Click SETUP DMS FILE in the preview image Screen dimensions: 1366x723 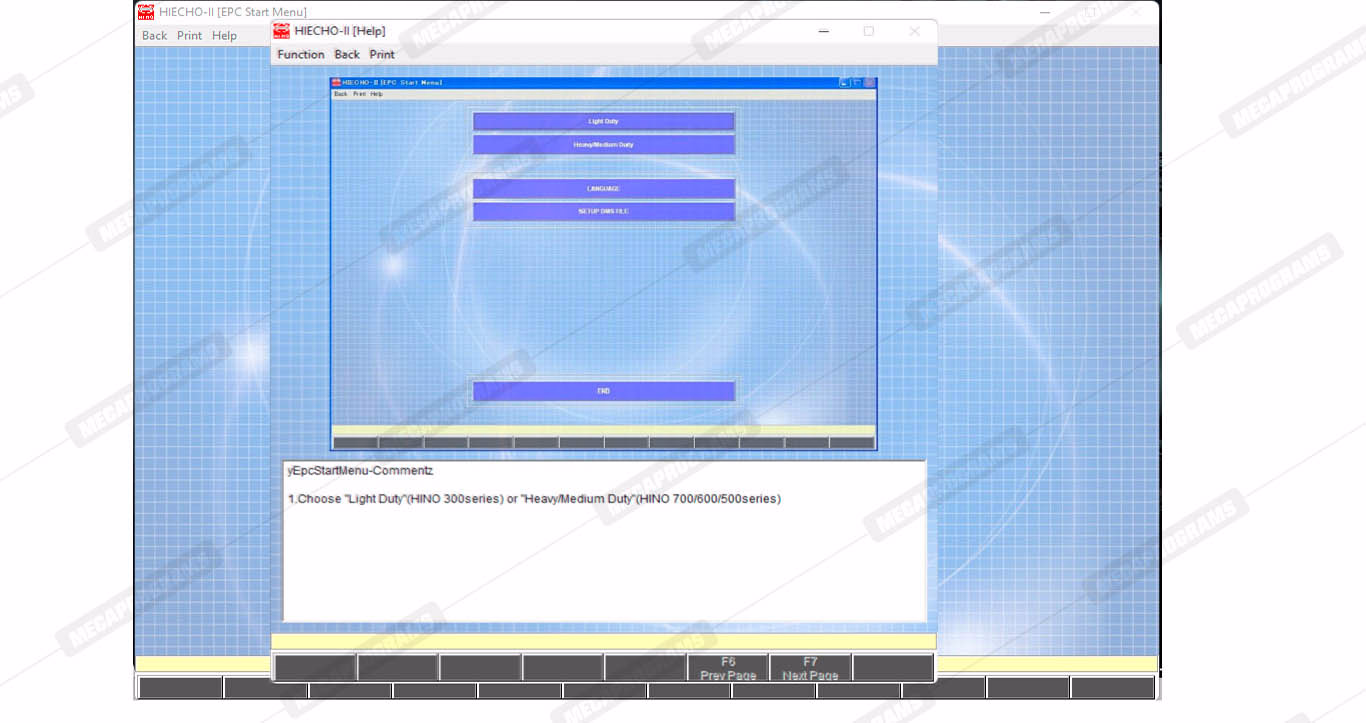(603, 212)
